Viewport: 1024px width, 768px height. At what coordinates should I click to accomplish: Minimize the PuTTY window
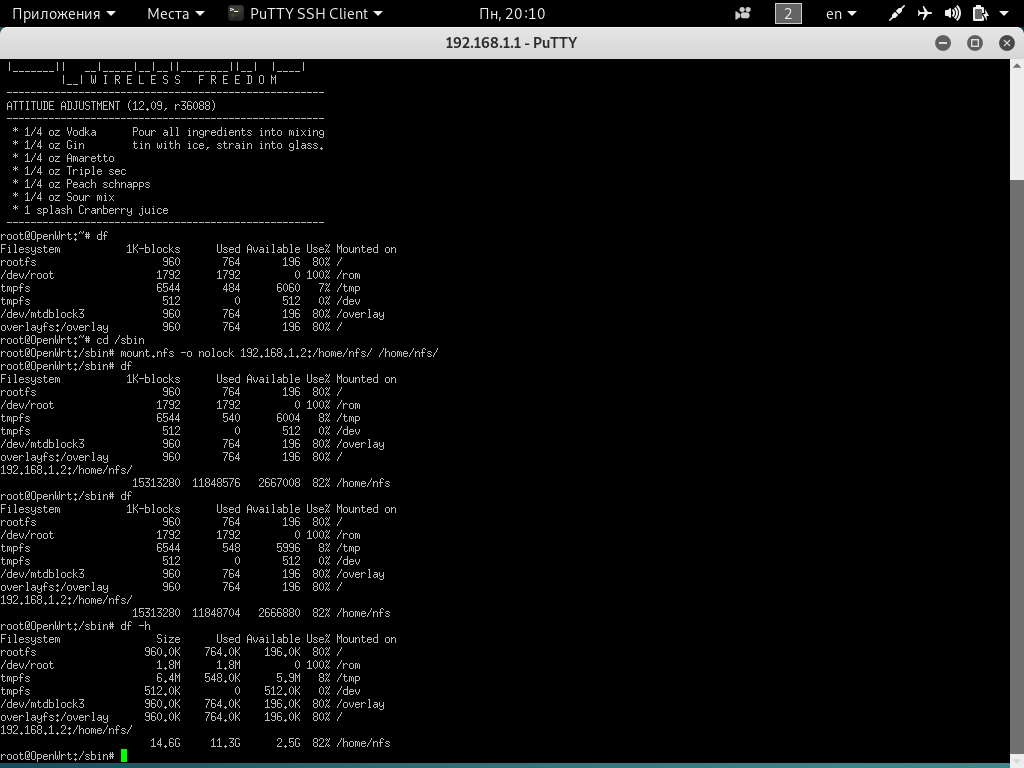943,43
